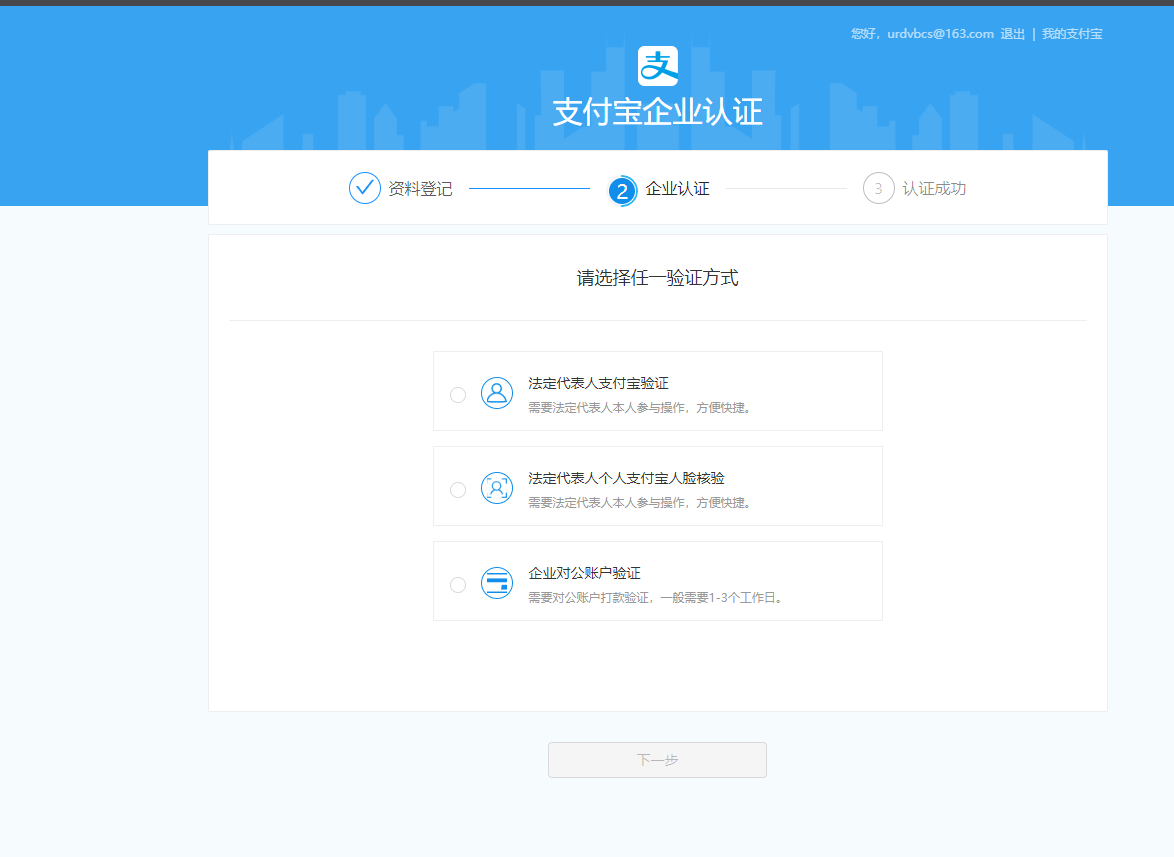The height and width of the screenshot is (857, 1174).
Task: Click description text under 人脸核验 option
Action: (640, 502)
